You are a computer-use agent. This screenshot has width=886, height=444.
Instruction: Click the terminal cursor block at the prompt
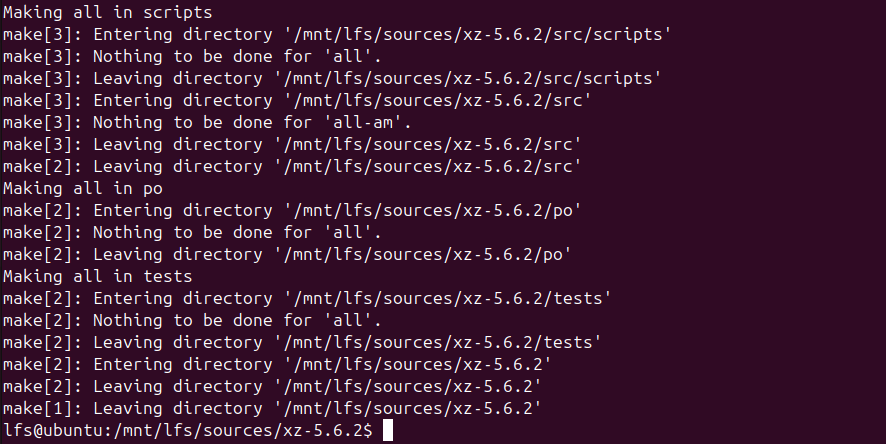[x=389, y=431]
